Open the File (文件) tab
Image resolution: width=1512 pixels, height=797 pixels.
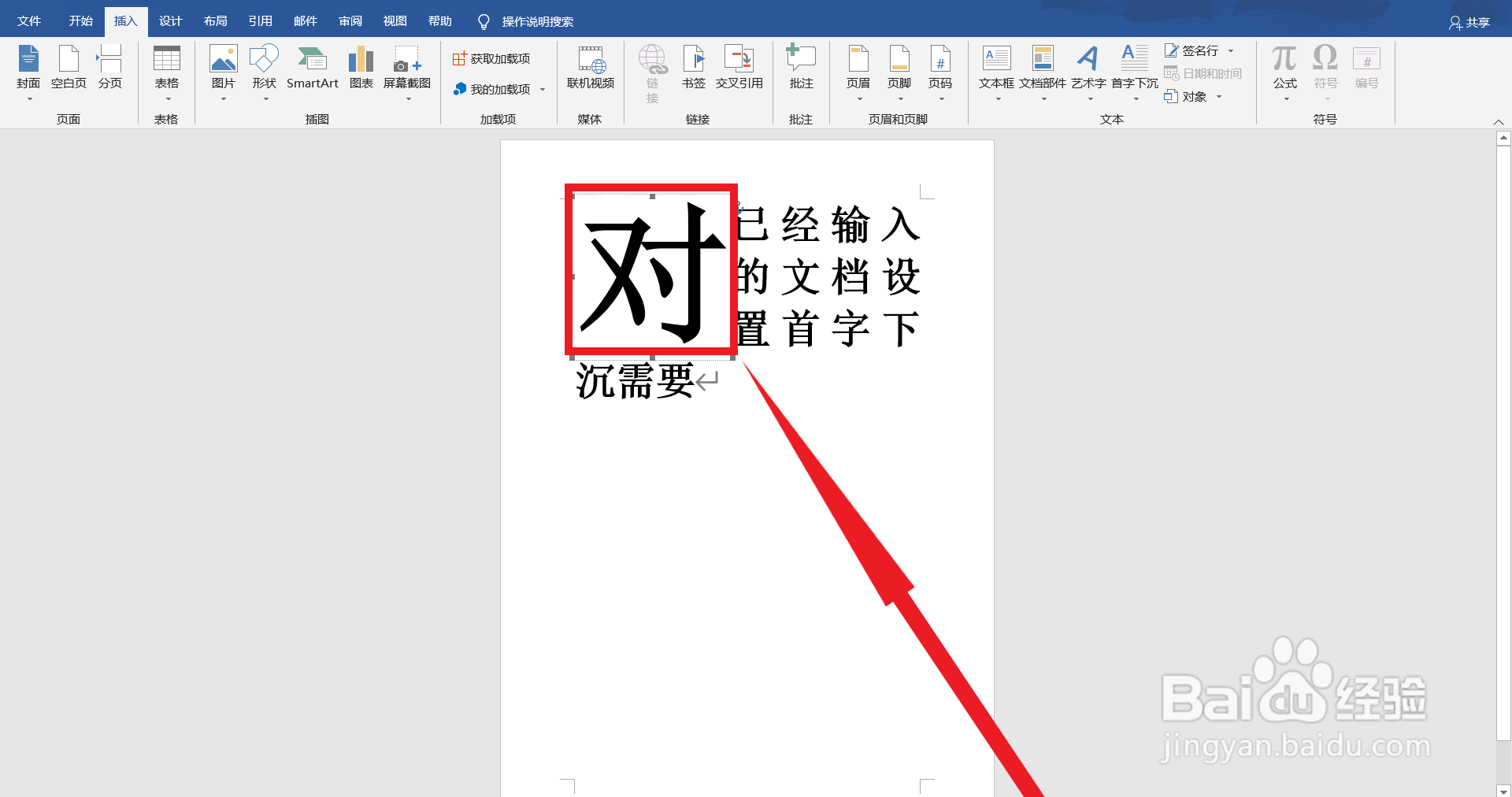[x=29, y=21]
